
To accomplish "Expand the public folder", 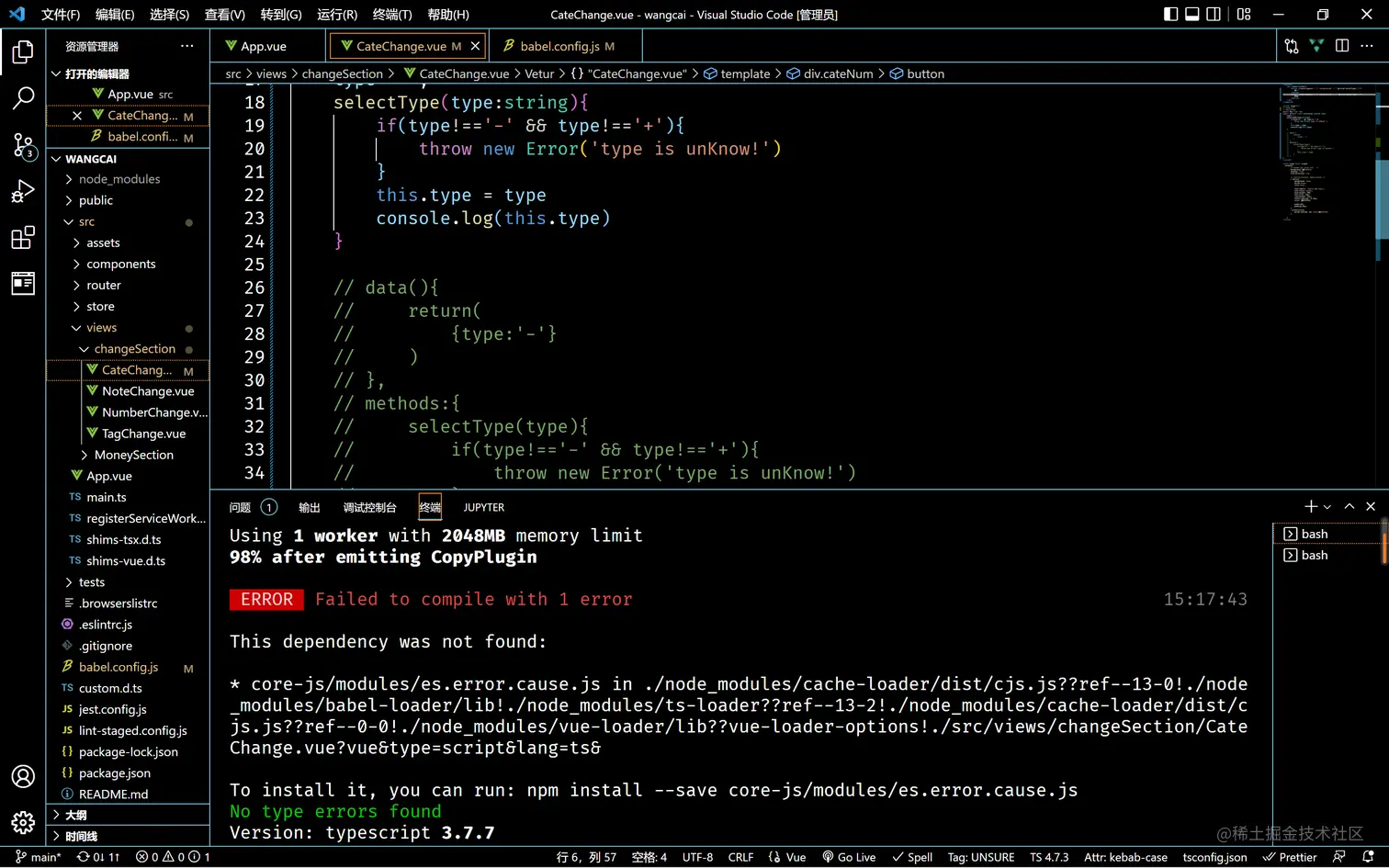I will click(129, 200).
